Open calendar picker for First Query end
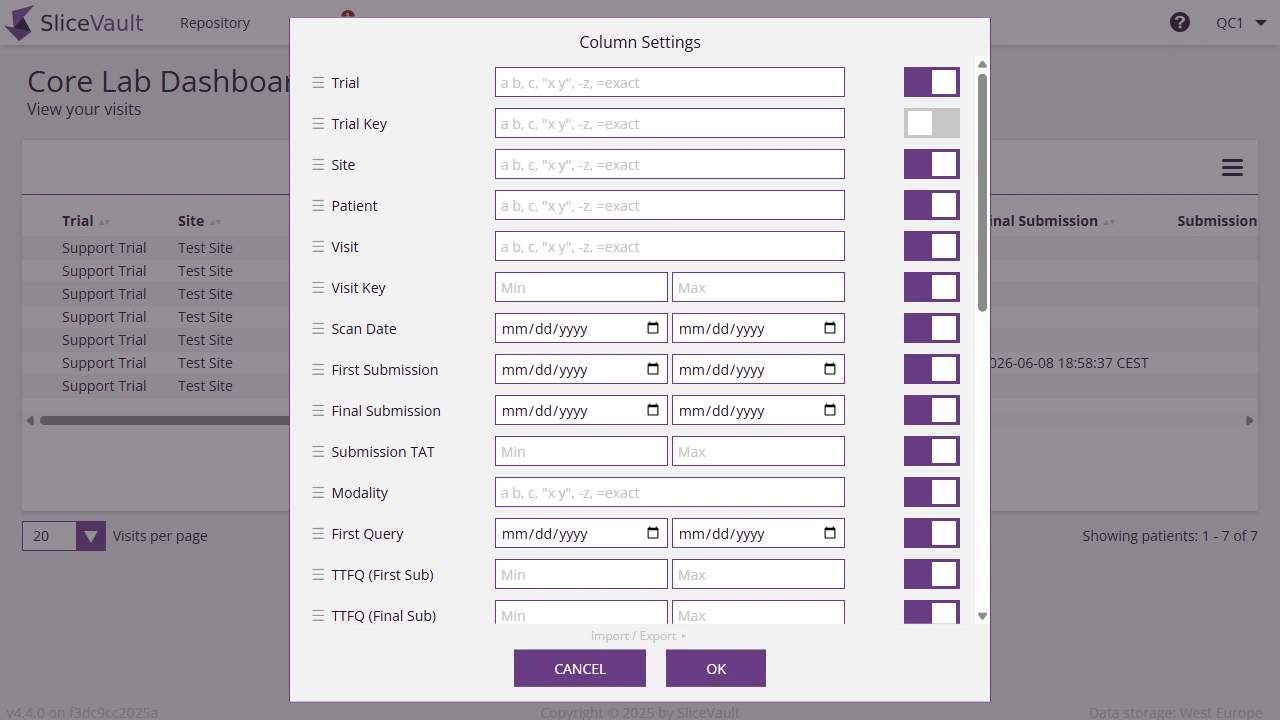 (830, 533)
